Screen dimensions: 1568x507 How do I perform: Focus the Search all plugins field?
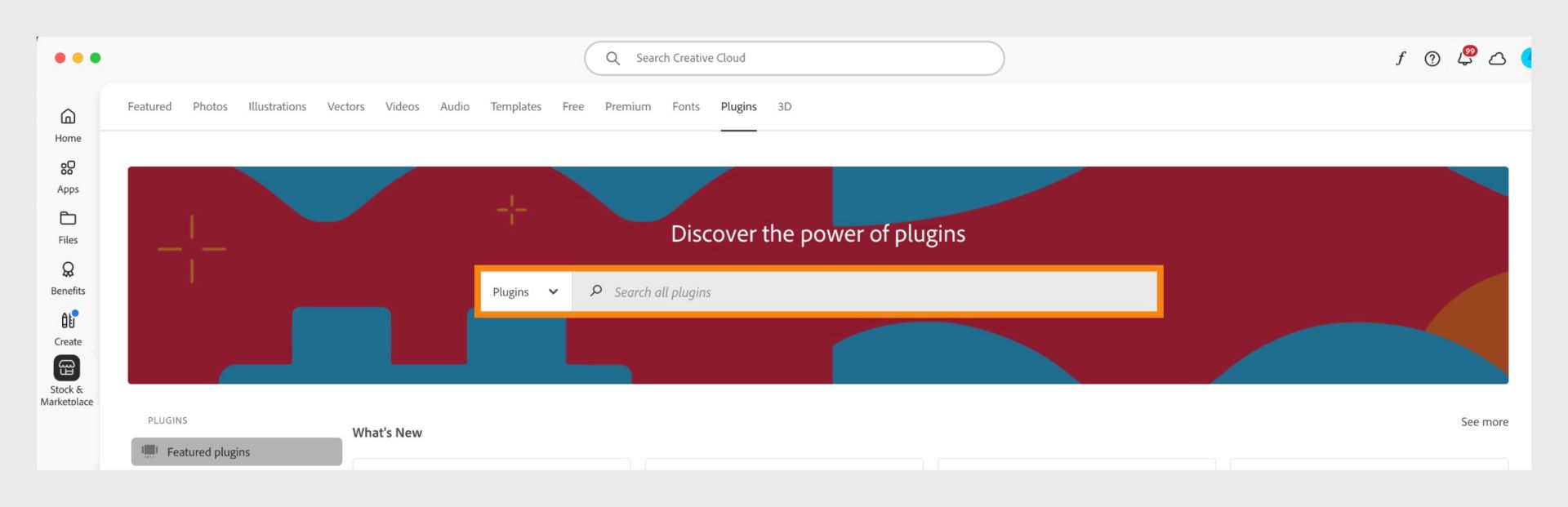(864, 291)
